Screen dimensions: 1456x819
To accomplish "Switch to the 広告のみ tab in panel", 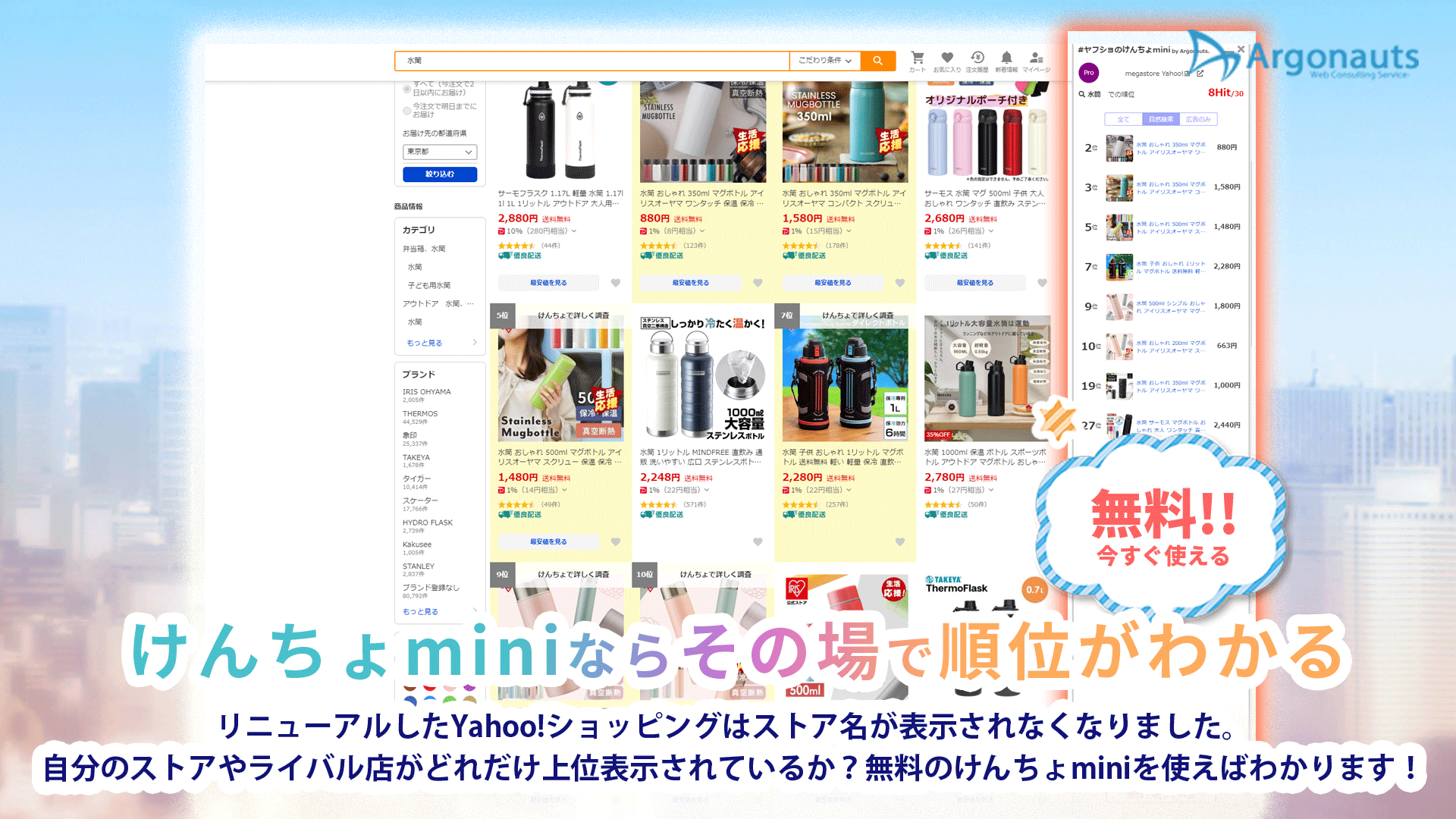I will coord(1198,119).
